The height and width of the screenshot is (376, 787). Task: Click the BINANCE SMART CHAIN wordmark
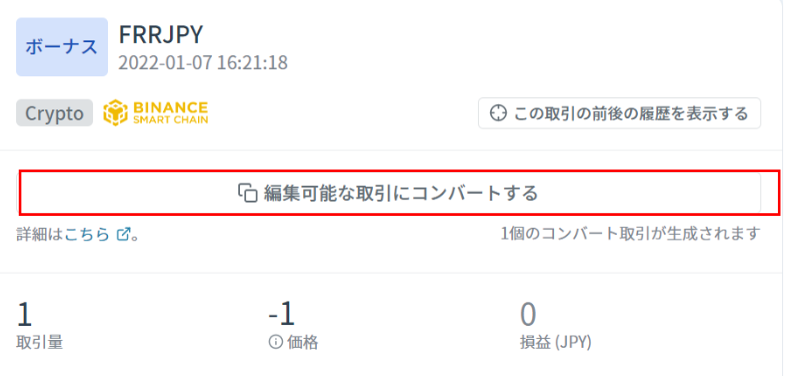pyautogui.click(x=170, y=112)
